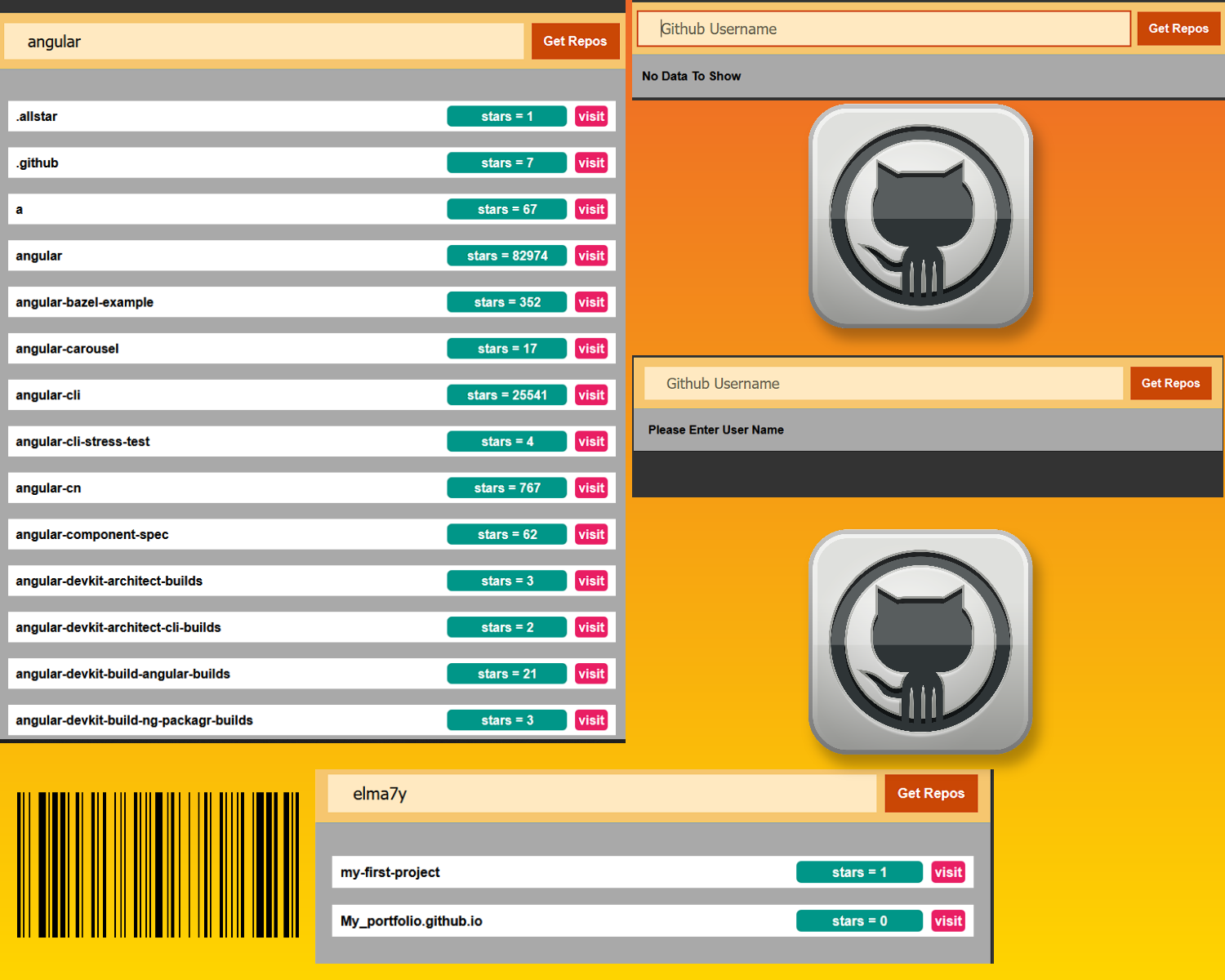This screenshot has height=980, width=1225.
Task: Focus the empty Github Username field outlined in red
Action: 883,29
